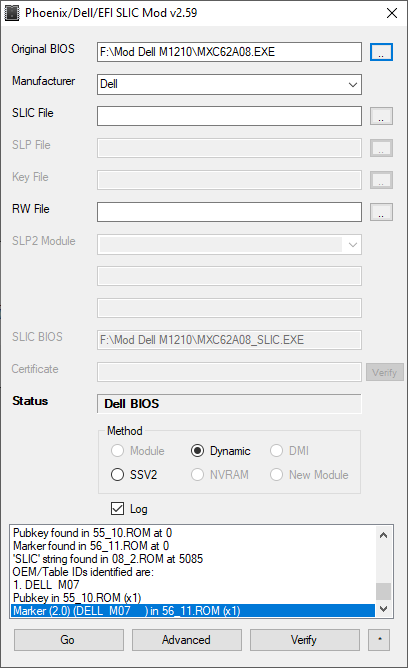The width and height of the screenshot is (408, 668).
Task: Close the SLIC Mod window
Action: click(392, 13)
